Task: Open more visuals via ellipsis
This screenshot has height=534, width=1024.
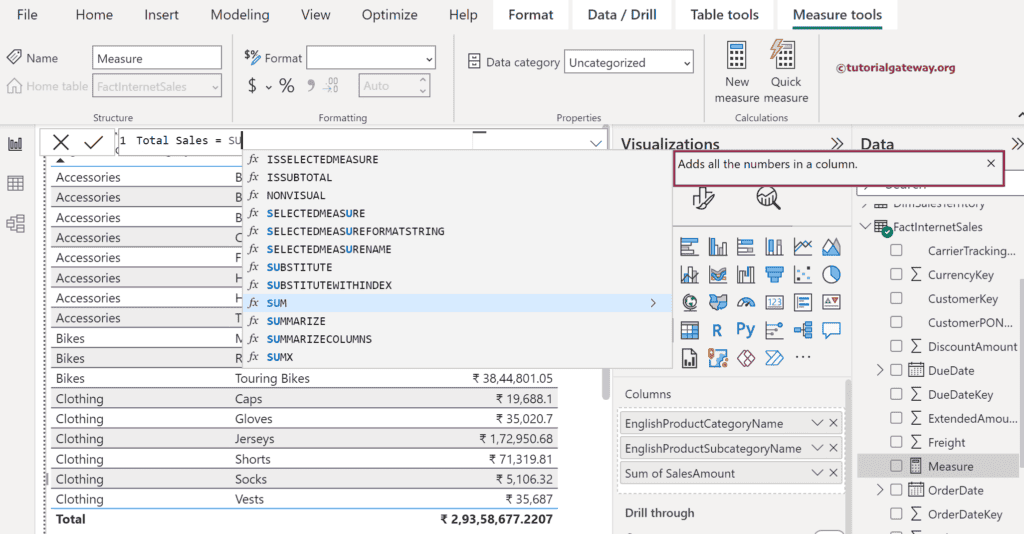Action: tap(803, 357)
